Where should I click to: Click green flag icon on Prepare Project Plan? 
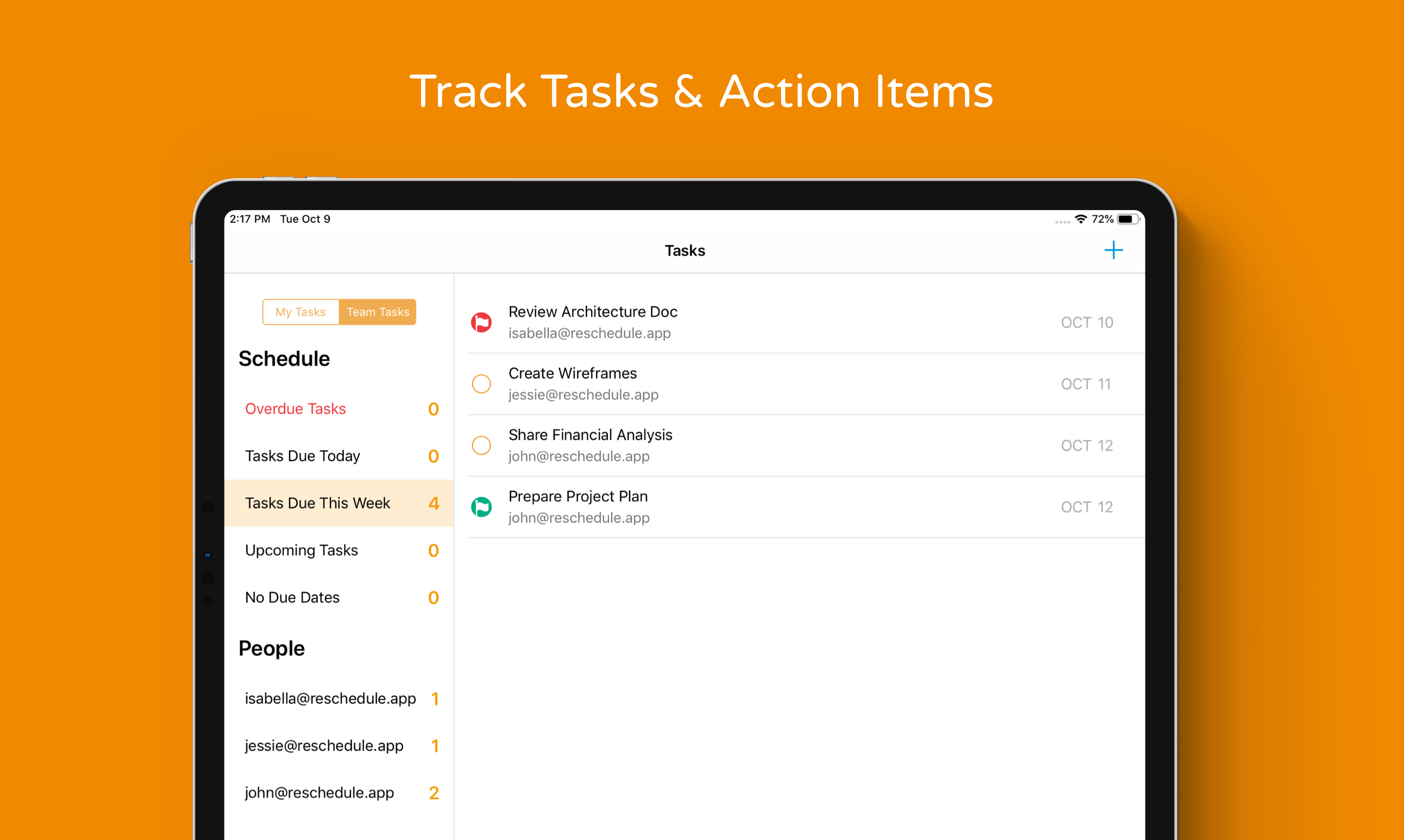pos(481,507)
